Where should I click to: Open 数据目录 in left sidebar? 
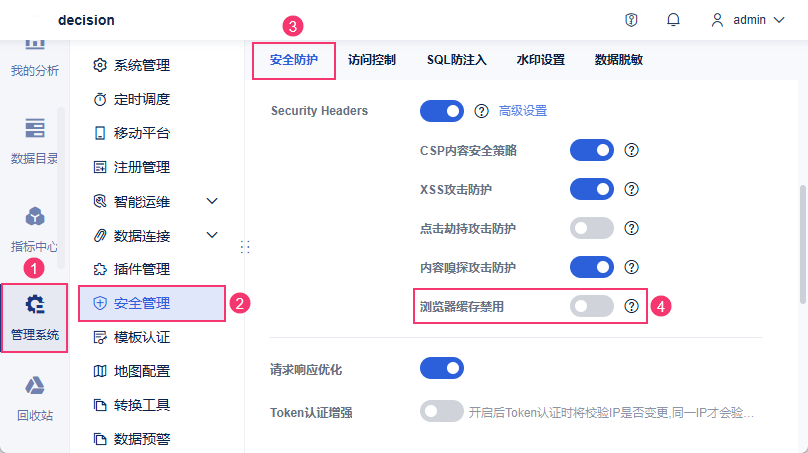35,140
